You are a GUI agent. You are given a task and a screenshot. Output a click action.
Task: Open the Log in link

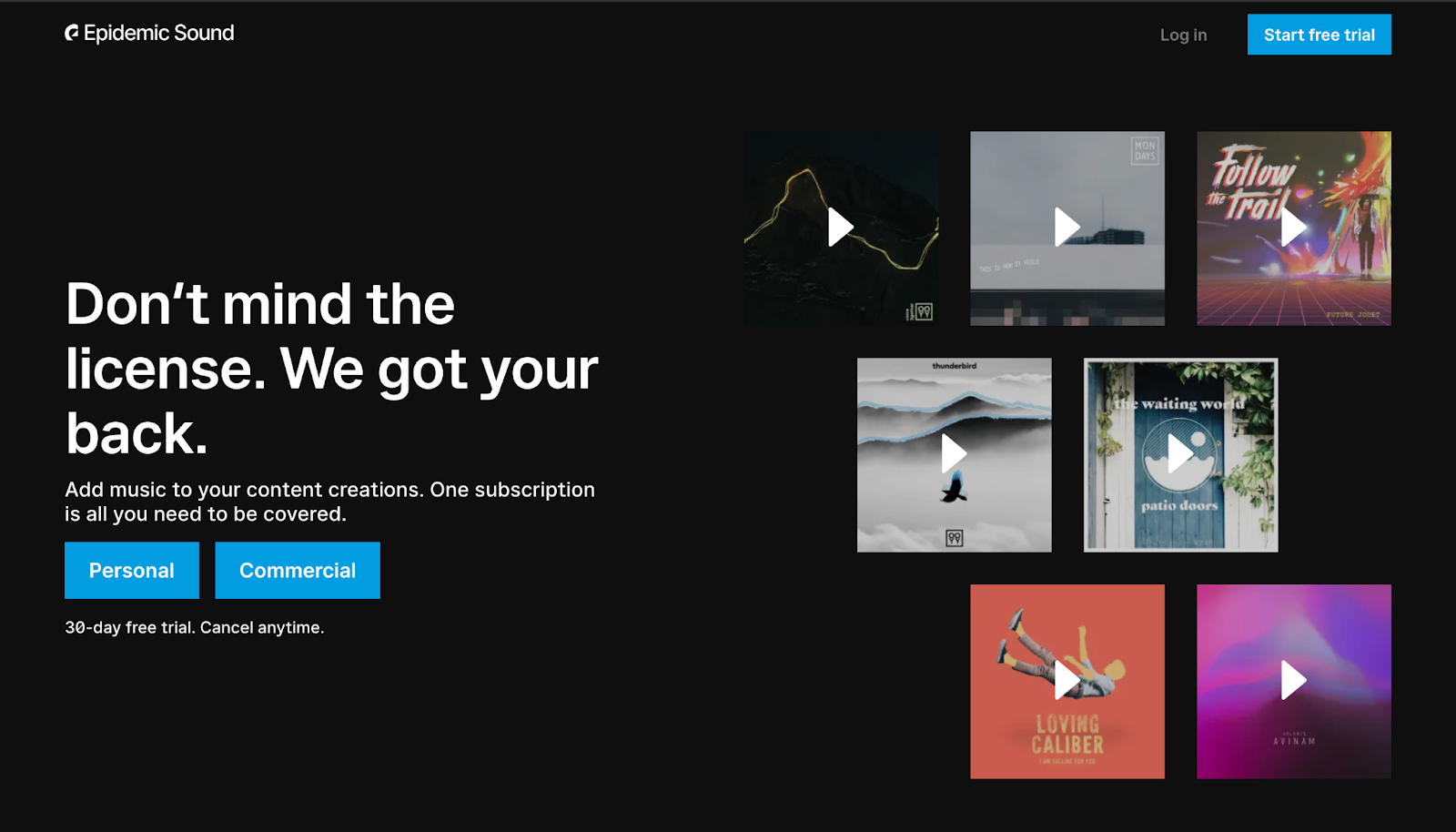coord(1183,35)
